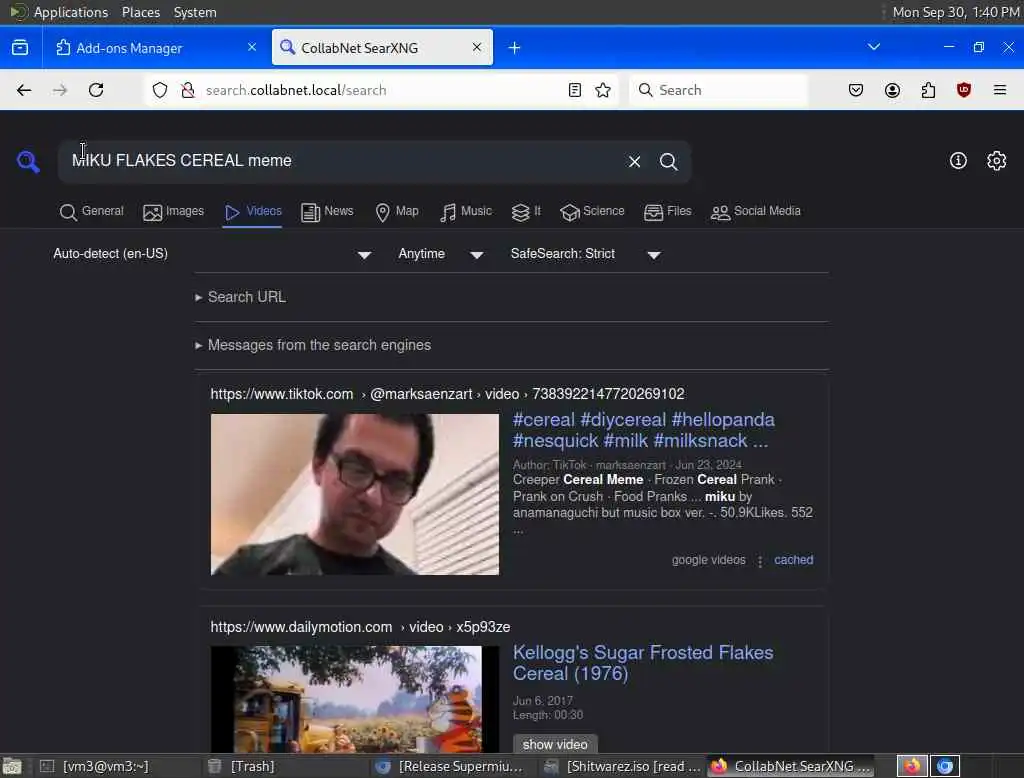Switch to the News category tab
This screenshot has height=778, width=1024.
pos(327,212)
